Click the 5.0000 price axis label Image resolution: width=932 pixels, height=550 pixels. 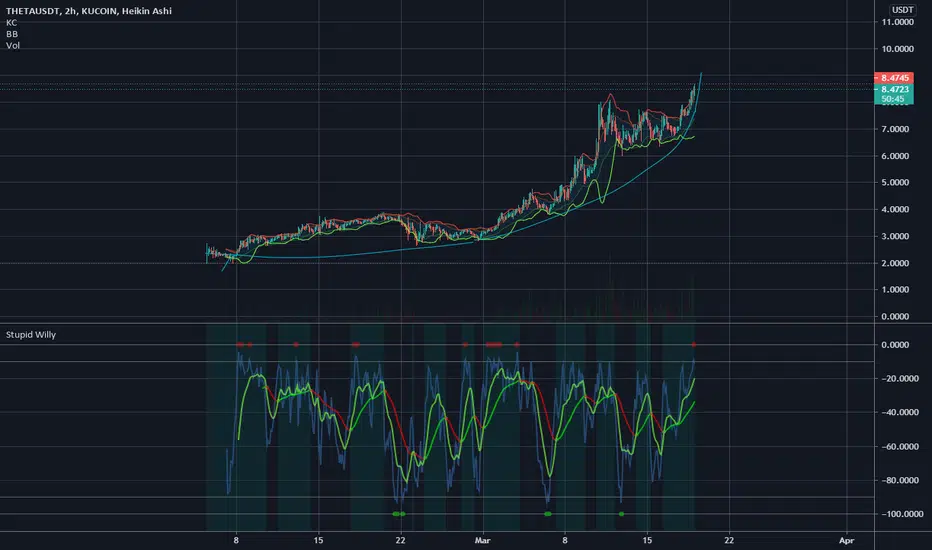click(x=895, y=183)
